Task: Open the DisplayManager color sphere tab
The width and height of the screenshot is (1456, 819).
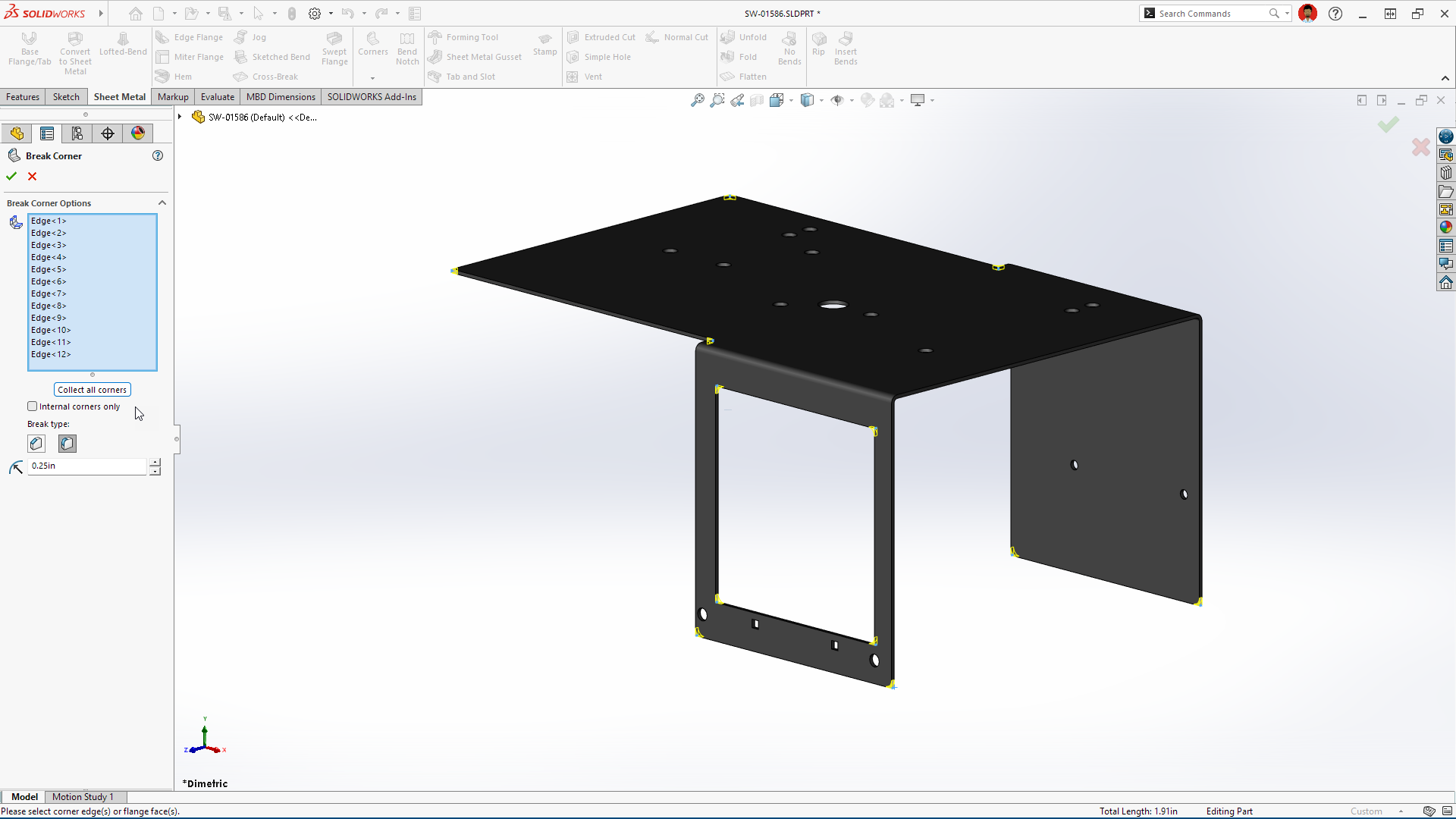Action: pyautogui.click(x=138, y=133)
